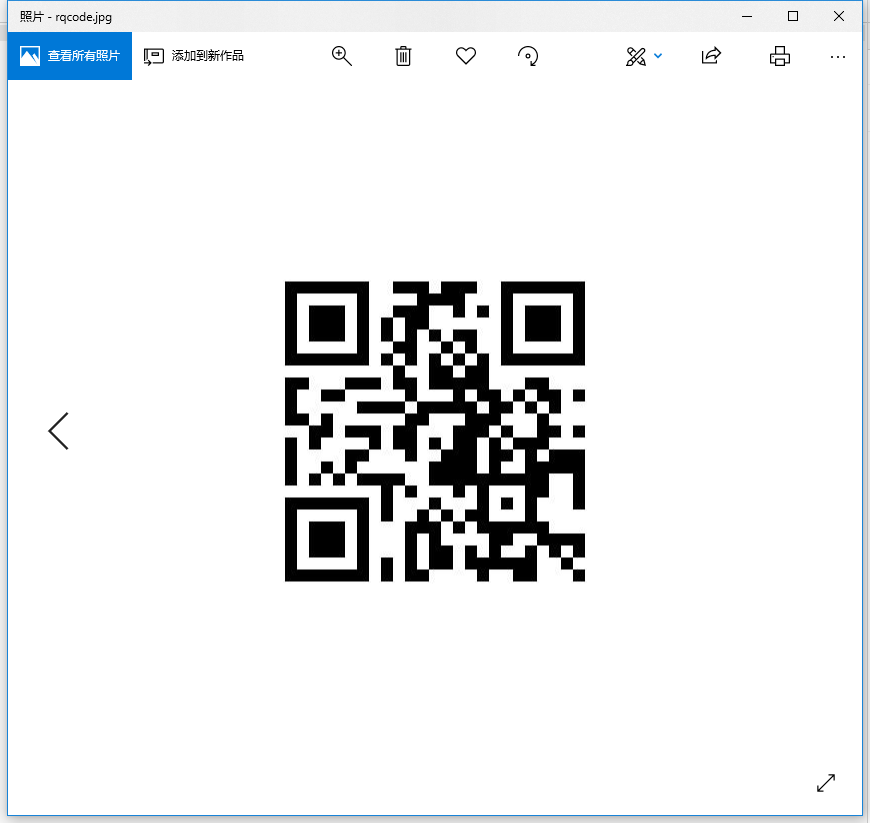This screenshot has width=870, height=823.
Task: Click the window title 照片 - rqcode.jpg
Action: [65, 17]
